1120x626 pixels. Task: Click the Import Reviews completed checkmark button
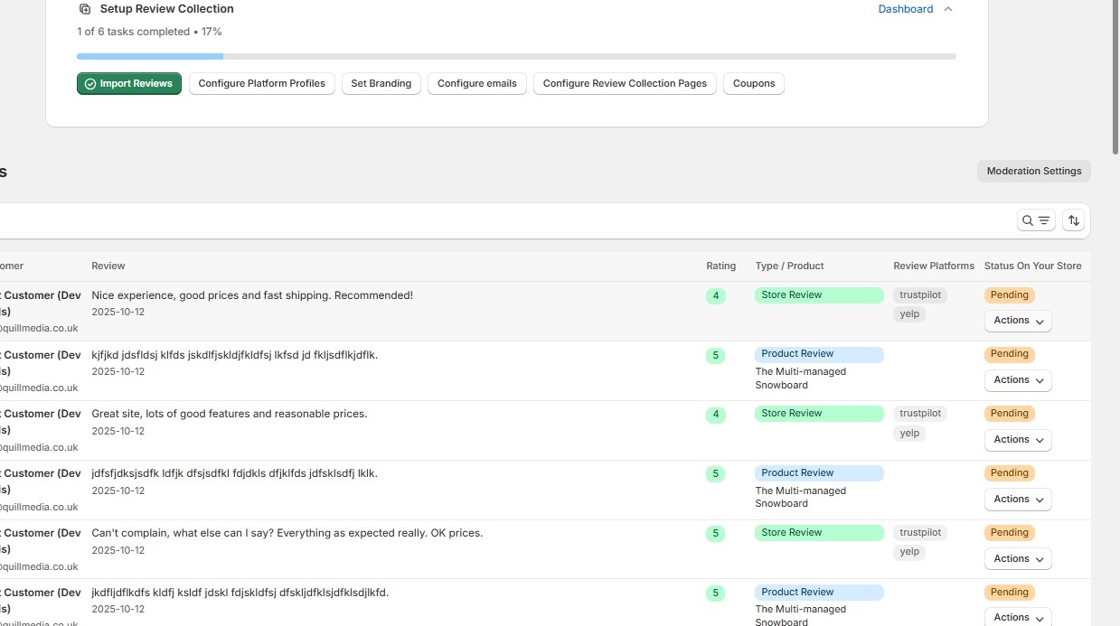(129, 84)
